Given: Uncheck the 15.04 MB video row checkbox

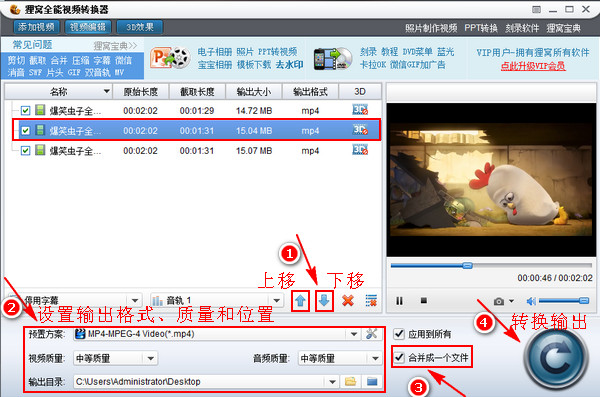Looking at the screenshot, I should 25,131.
